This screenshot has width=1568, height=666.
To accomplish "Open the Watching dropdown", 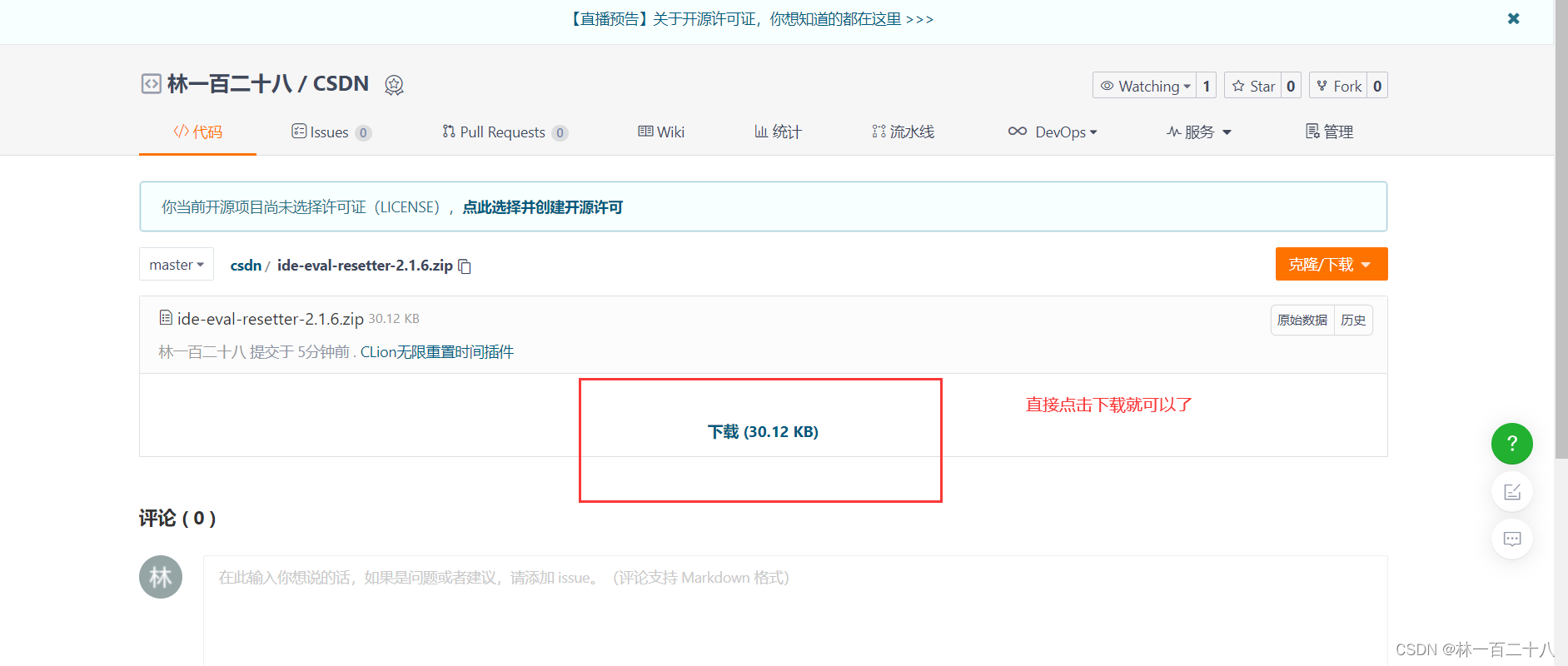I will click(x=1144, y=86).
